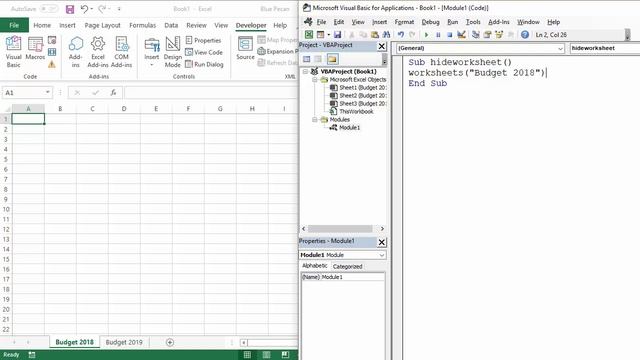Select cell A1 in the worksheet
Viewport: 640px width, 360px height.
tap(28, 119)
